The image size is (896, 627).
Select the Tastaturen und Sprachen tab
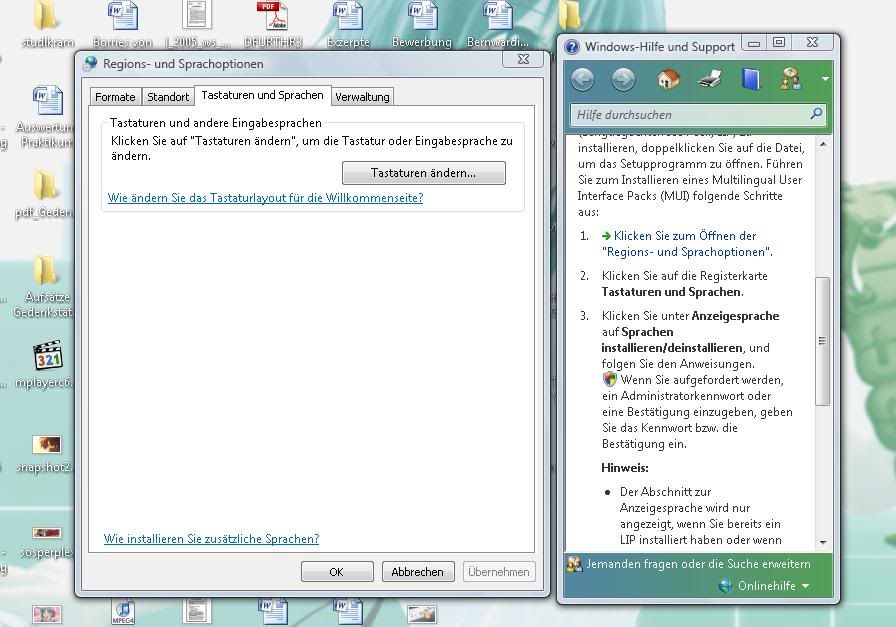tap(262, 95)
